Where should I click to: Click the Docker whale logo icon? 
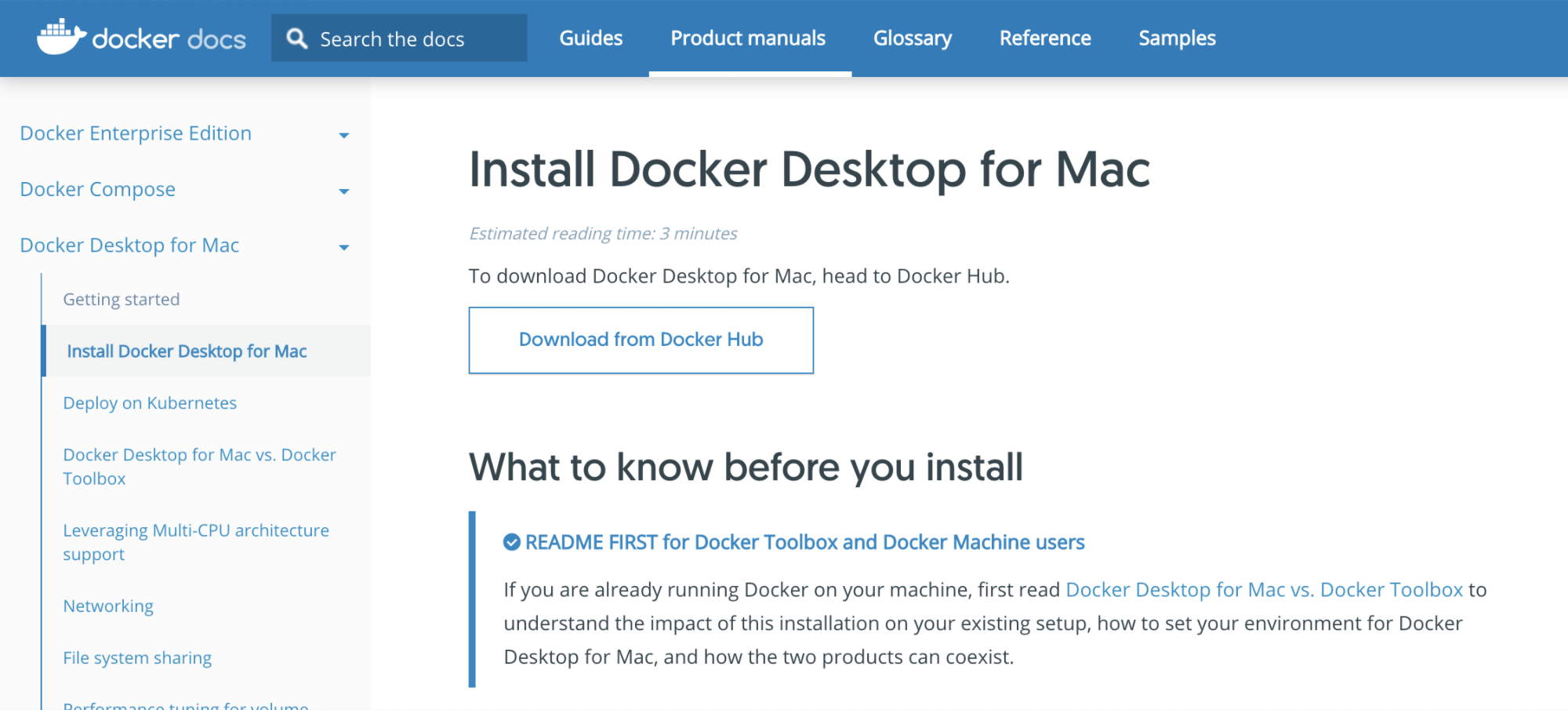tap(61, 37)
